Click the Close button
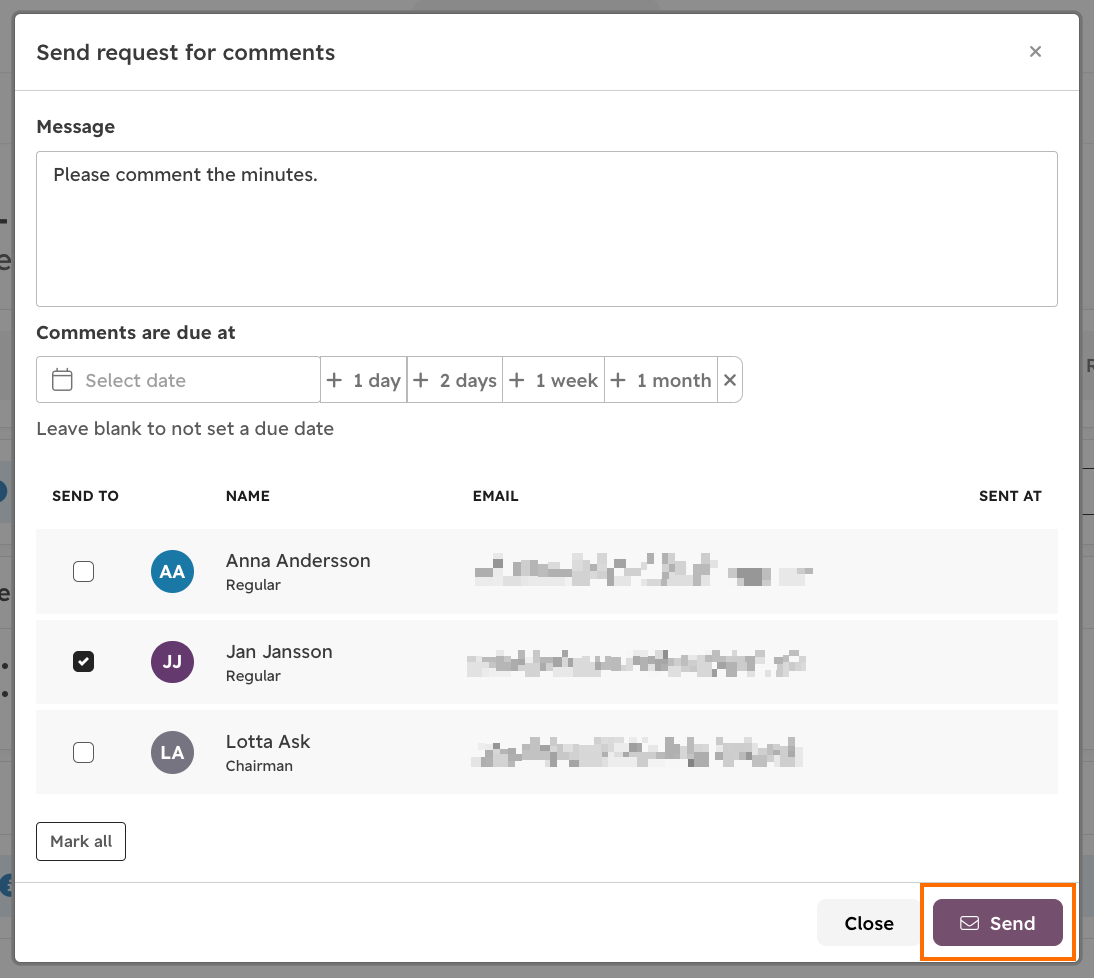This screenshot has height=978, width=1094. coord(869,923)
